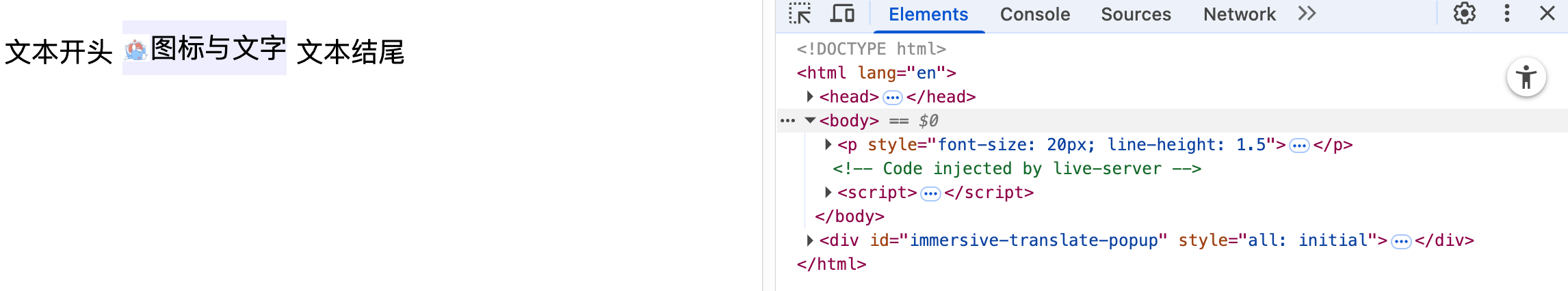Expand the p style element node
The width and height of the screenshot is (1568, 291).
click(x=828, y=144)
